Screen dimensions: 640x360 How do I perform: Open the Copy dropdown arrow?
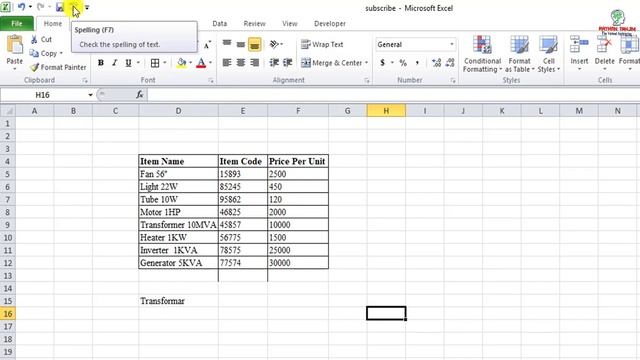[61, 53]
